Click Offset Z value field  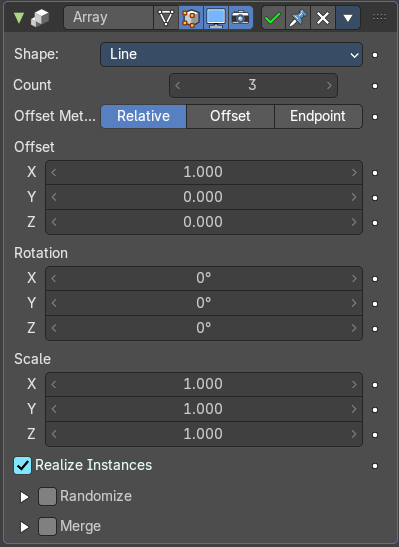click(x=204, y=222)
